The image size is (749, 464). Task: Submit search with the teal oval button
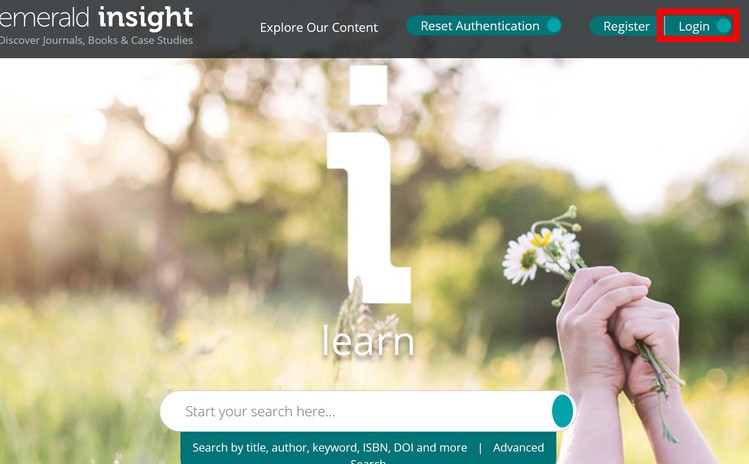[563, 411]
